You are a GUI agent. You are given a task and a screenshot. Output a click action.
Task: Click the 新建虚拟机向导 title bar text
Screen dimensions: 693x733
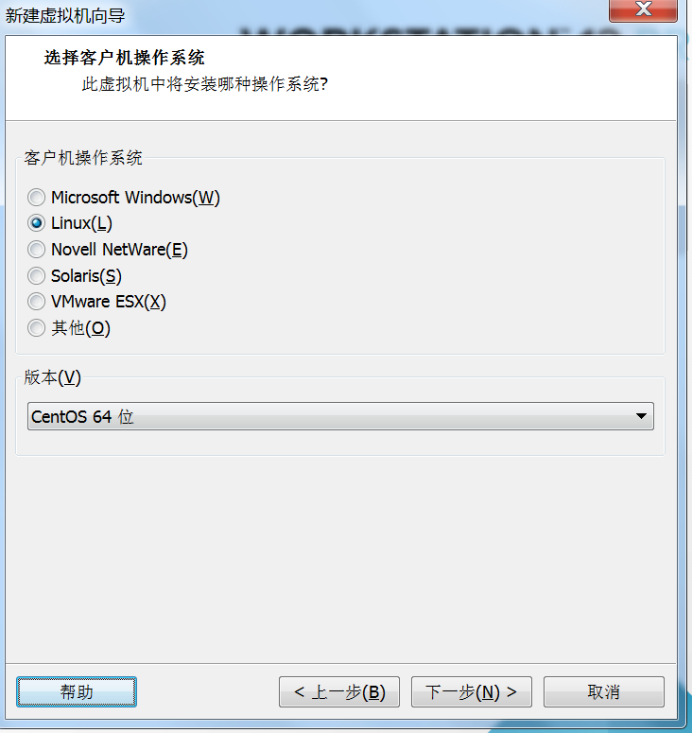click(x=65, y=15)
